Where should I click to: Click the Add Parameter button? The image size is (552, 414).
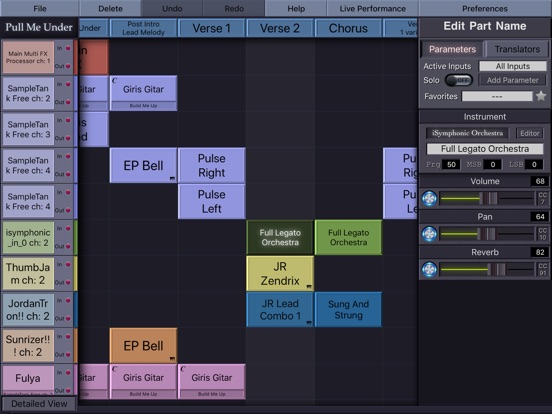tap(512, 80)
